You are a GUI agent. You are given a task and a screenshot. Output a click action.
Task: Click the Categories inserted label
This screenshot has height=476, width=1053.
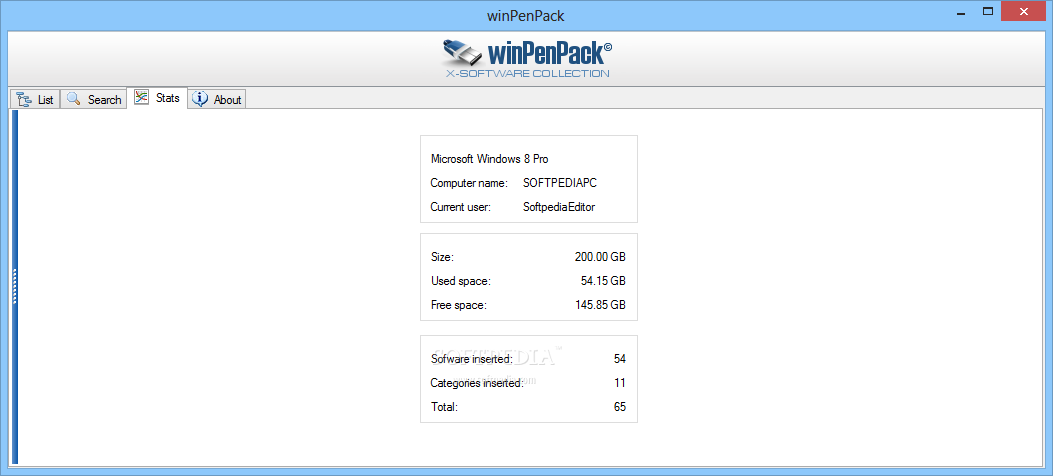pos(477,383)
